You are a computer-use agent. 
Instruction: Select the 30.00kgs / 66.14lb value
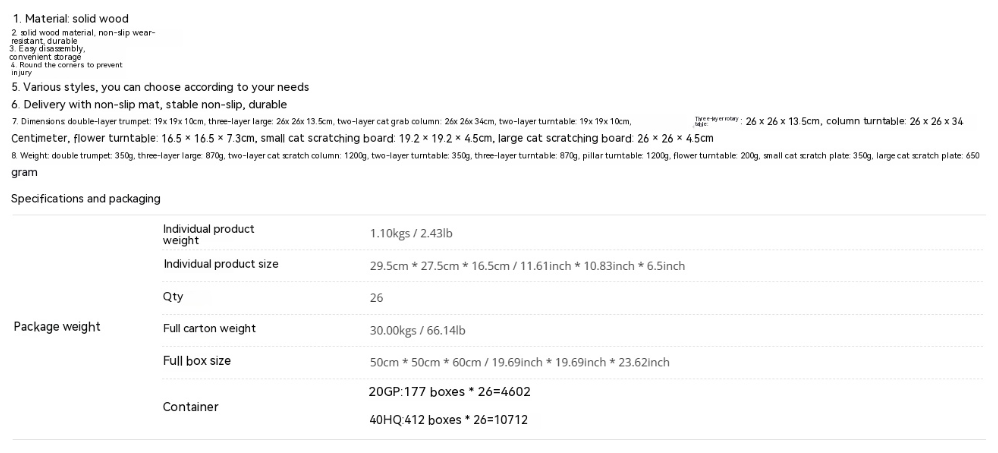pyautogui.click(x=418, y=330)
